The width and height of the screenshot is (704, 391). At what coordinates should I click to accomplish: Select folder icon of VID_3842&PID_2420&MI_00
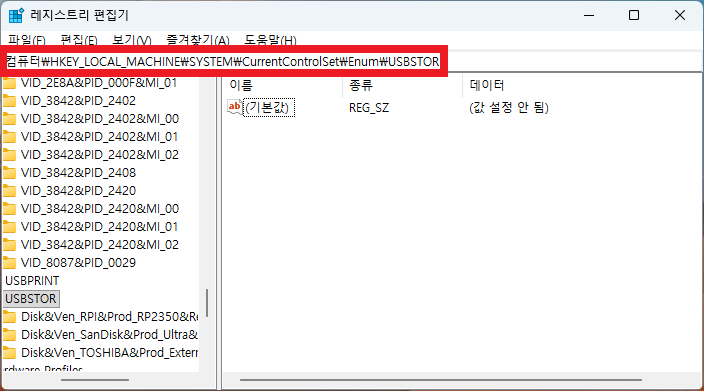point(9,208)
